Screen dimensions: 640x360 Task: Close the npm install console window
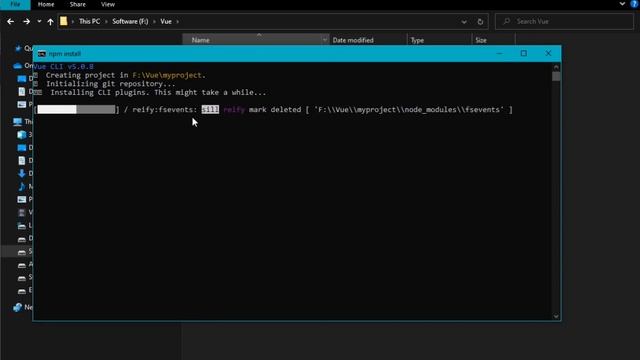548,53
